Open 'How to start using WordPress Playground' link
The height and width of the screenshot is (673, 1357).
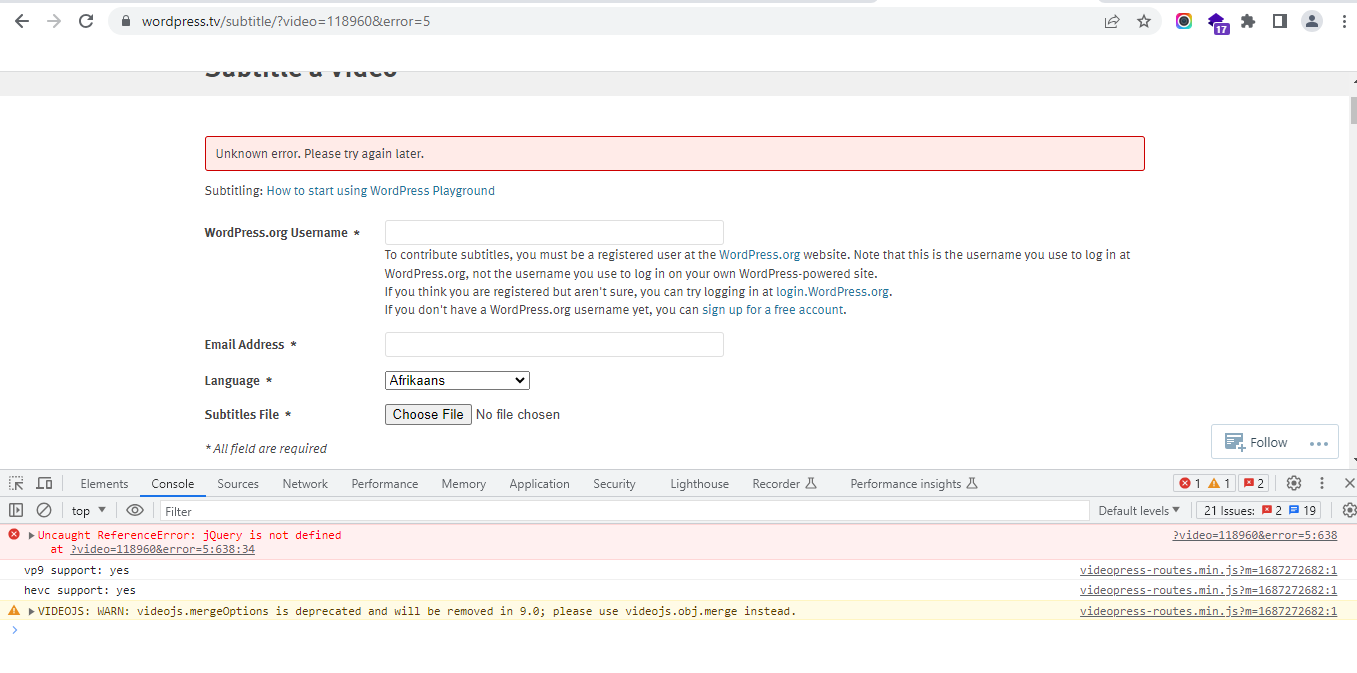coord(380,190)
